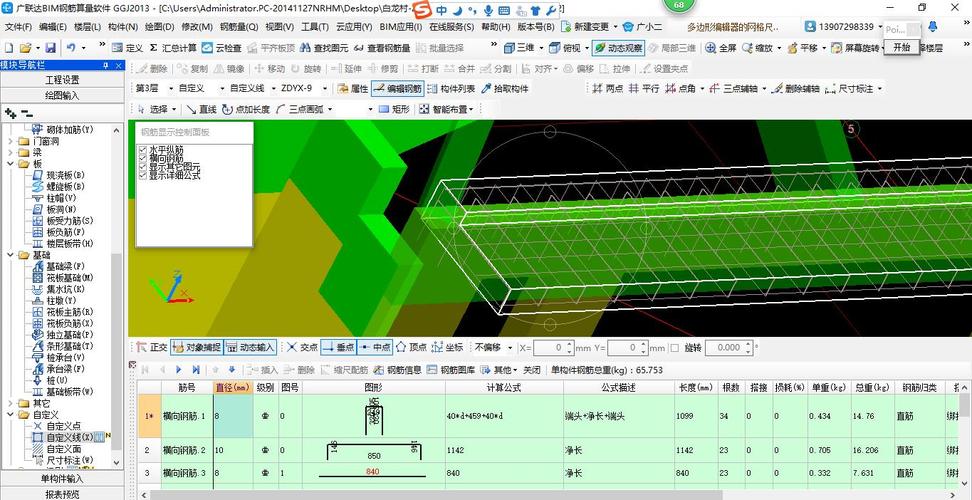Jump to last rebar row arrow
Image resolution: width=972 pixels, height=500 pixels.
pyautogui.click(x=196, y=370)
